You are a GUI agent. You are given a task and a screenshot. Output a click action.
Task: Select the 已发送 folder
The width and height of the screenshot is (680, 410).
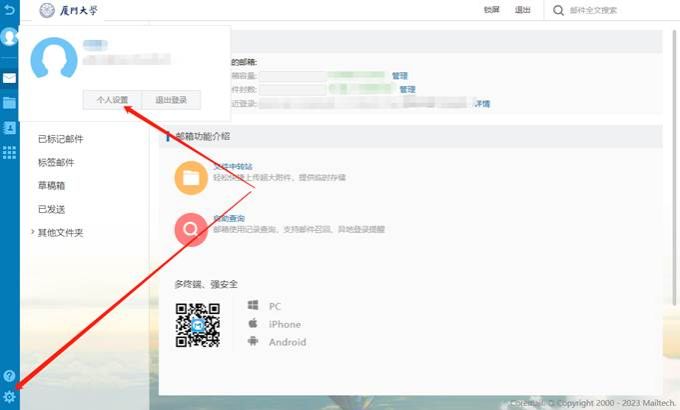(x=52, y=209)
